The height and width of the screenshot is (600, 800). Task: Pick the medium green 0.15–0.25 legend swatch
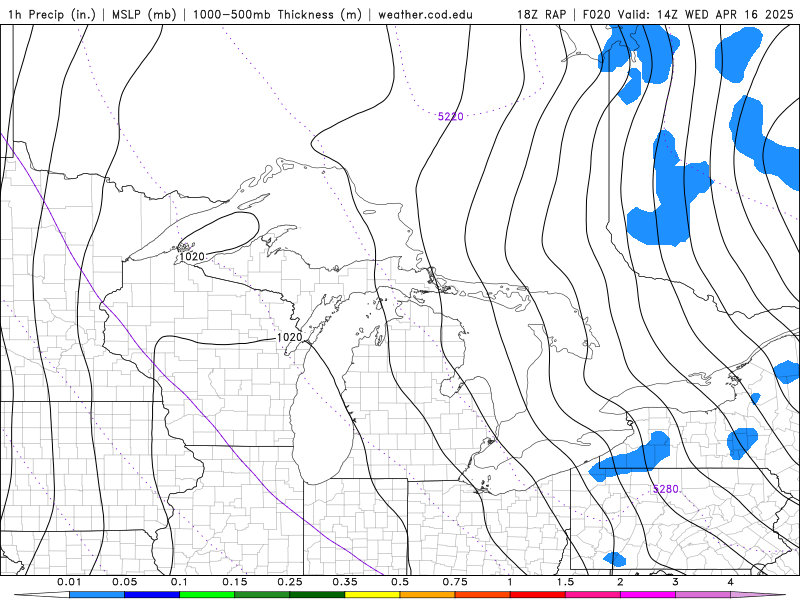pos(262,595)
